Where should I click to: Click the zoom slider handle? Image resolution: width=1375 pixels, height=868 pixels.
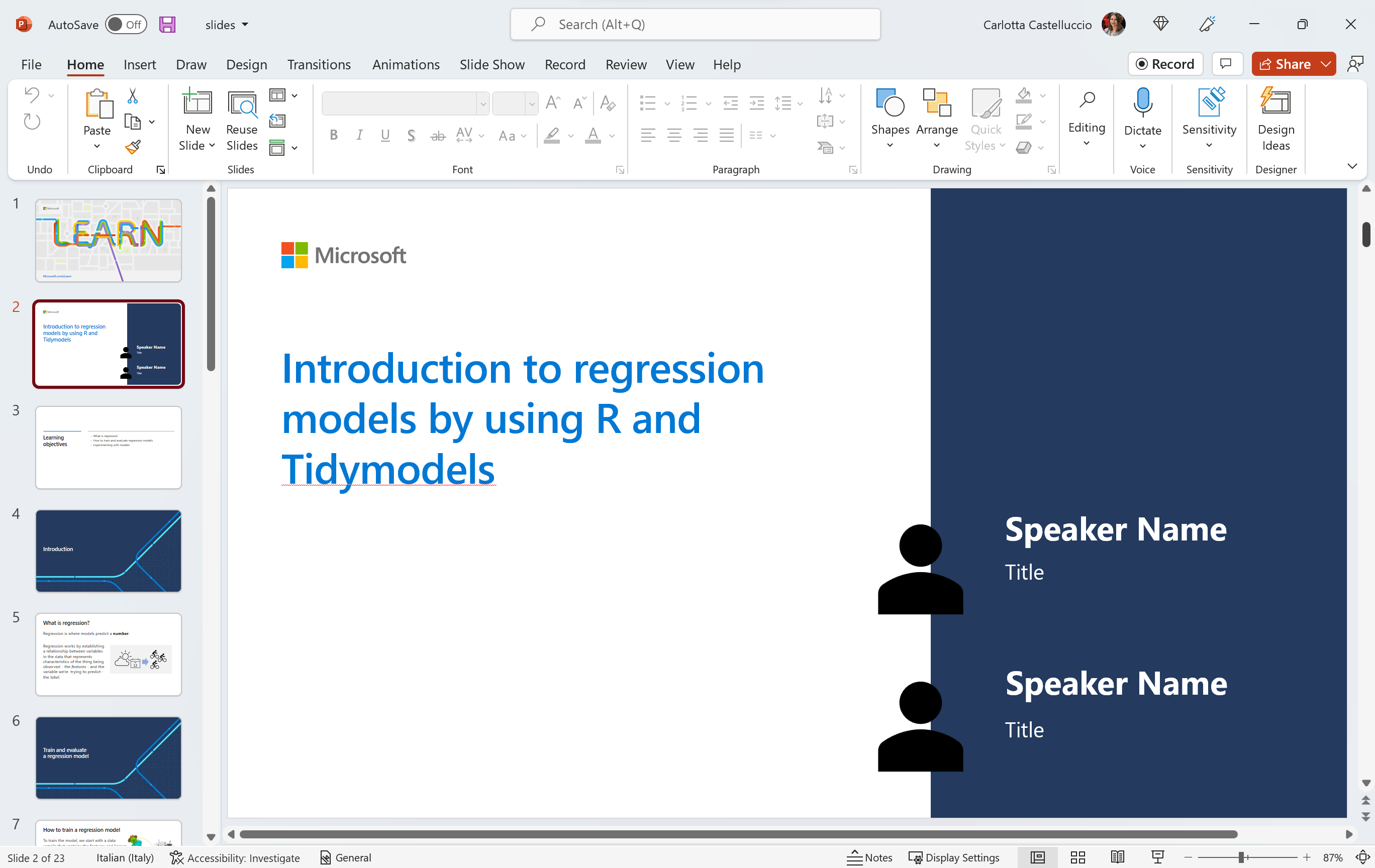(1241, 857)
